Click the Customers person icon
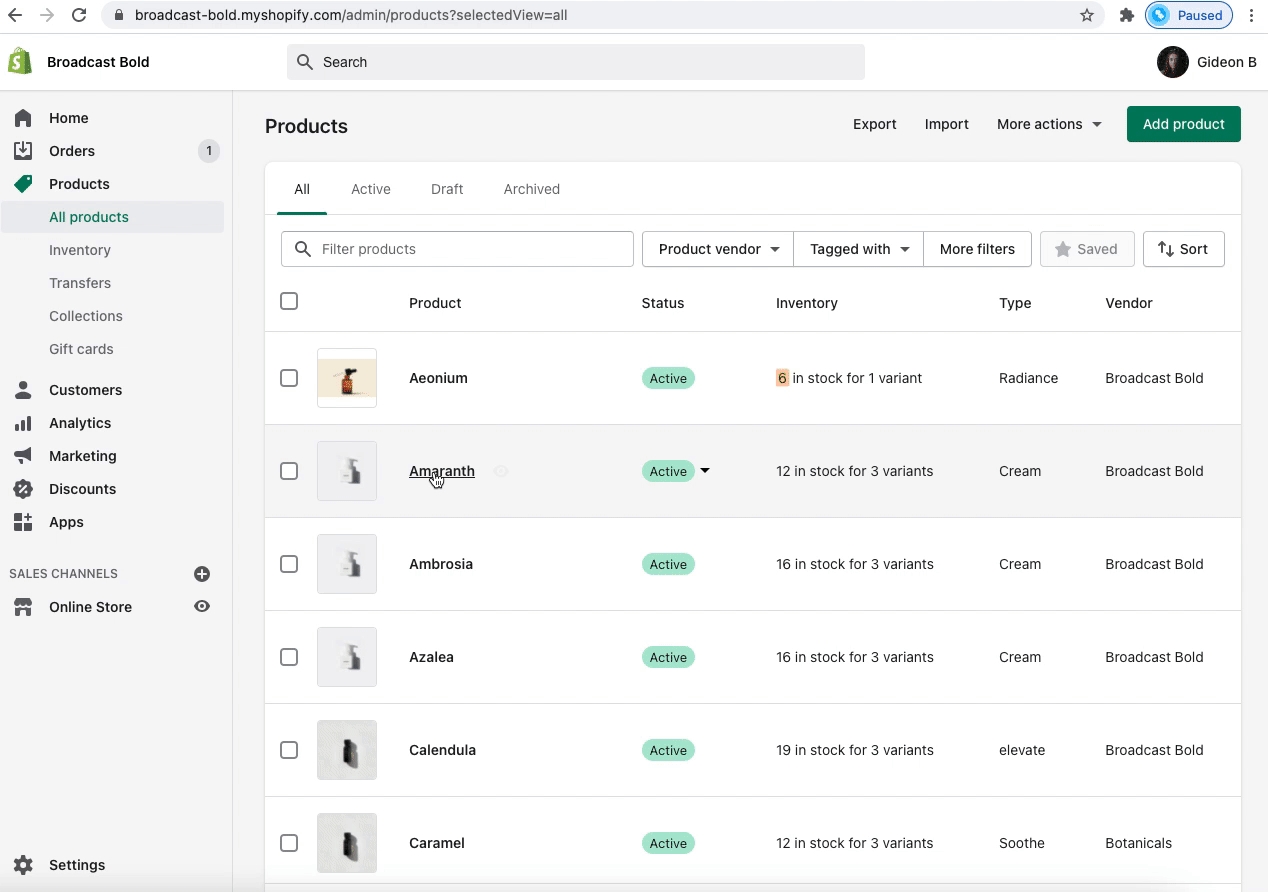The image size is (1268, 892). (23, 390)
